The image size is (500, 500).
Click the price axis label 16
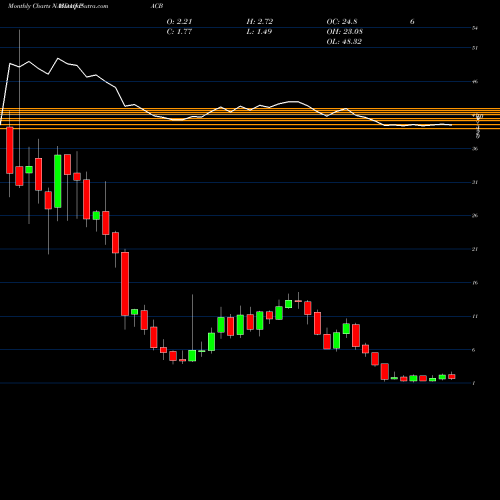(475, 283)
